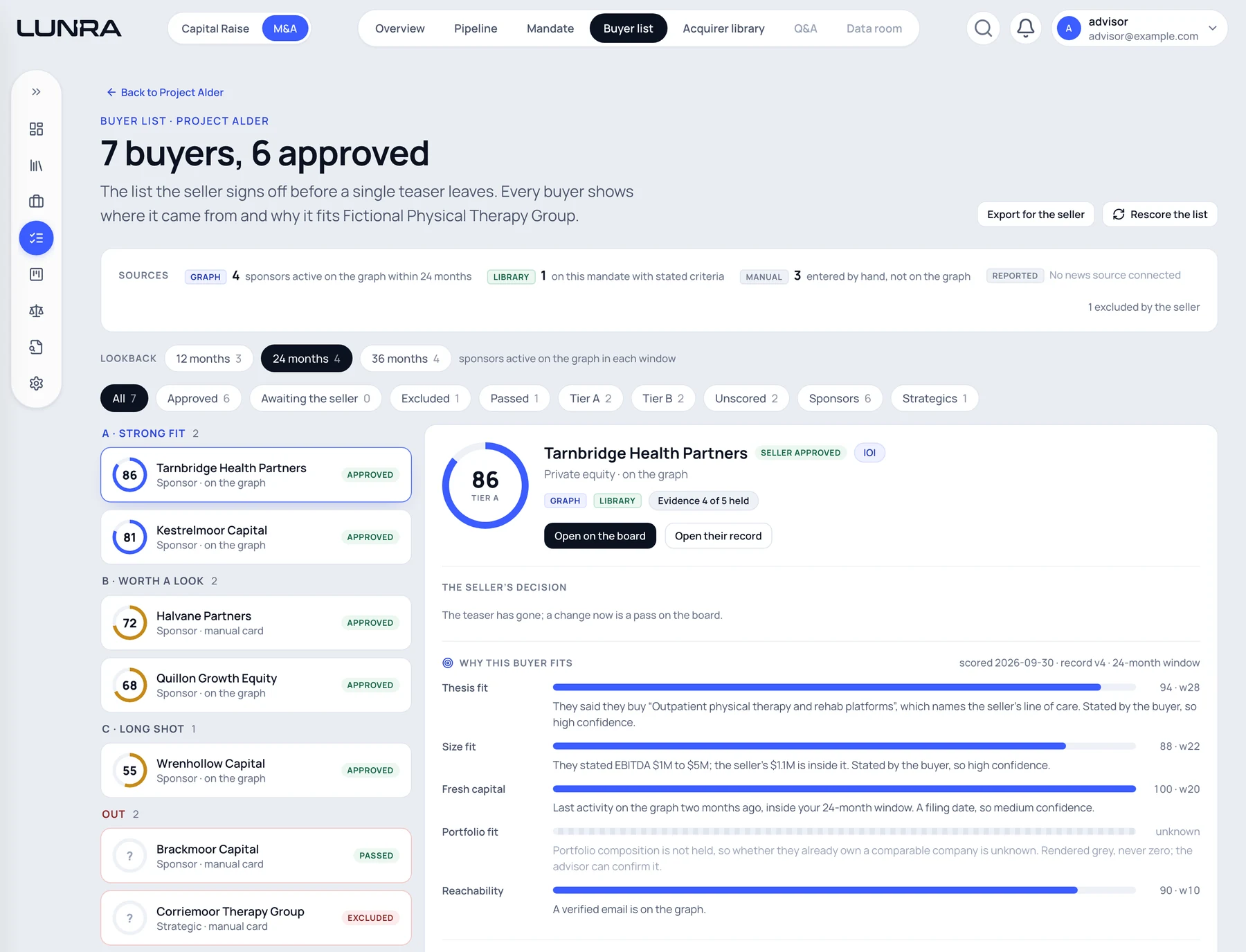
Task: Open the dashboard grid icon in sidebar
Action: [x=36, y=129]
